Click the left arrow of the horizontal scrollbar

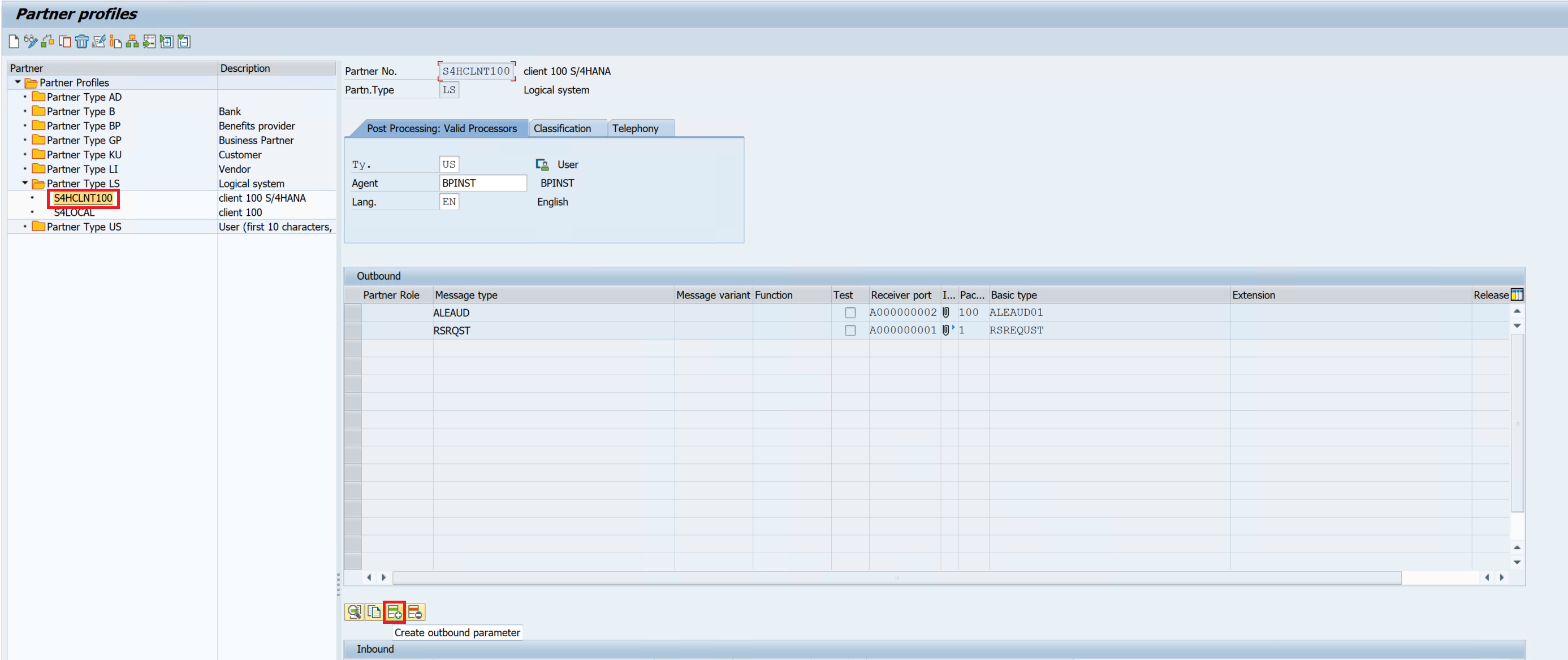coord(369,577)
